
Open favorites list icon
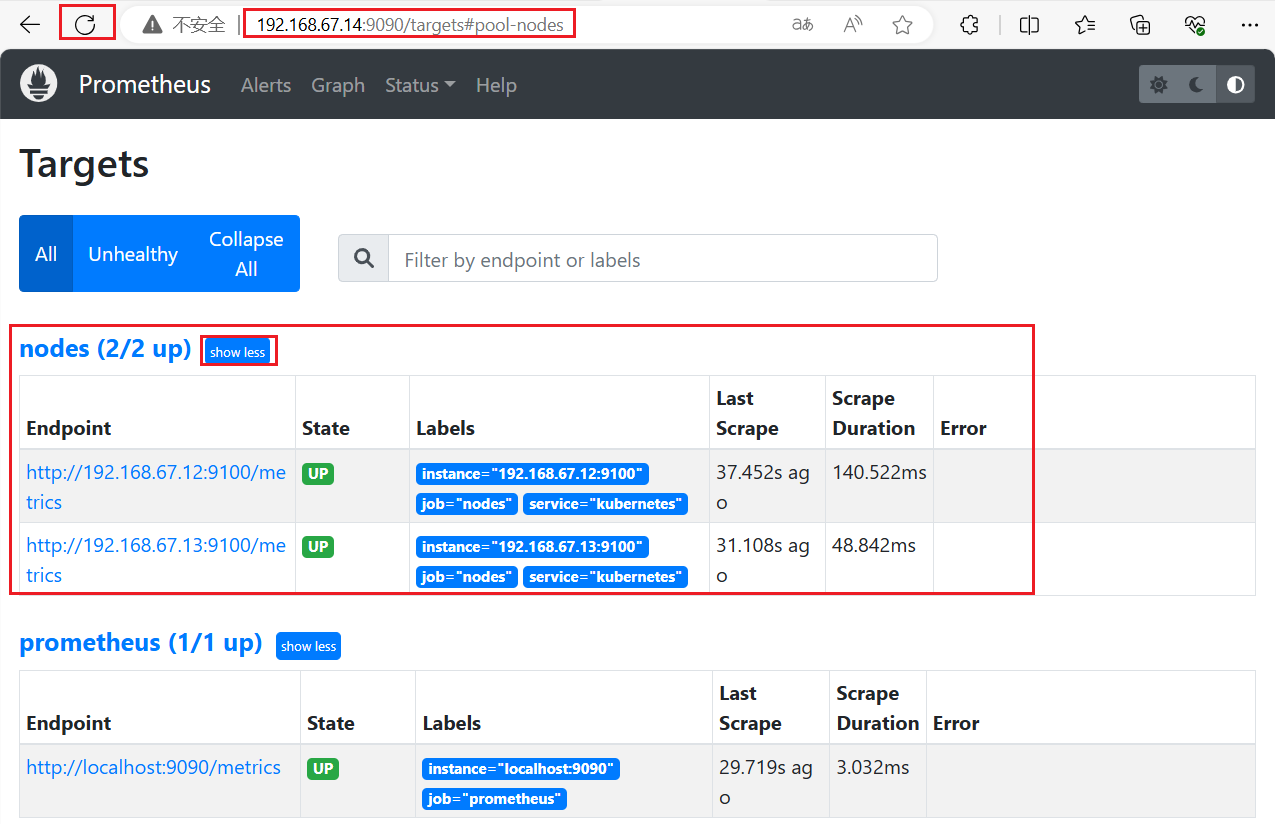(x=1085, y=25)
